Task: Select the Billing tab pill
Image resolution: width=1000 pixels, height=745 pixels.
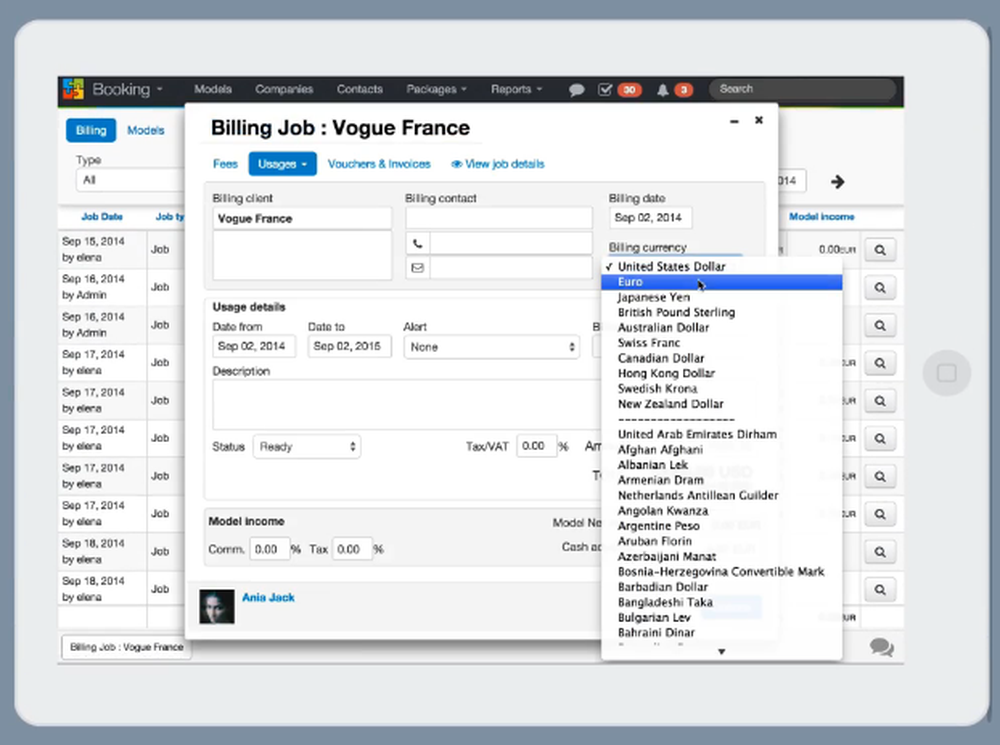Action: (x=91, y=130)
